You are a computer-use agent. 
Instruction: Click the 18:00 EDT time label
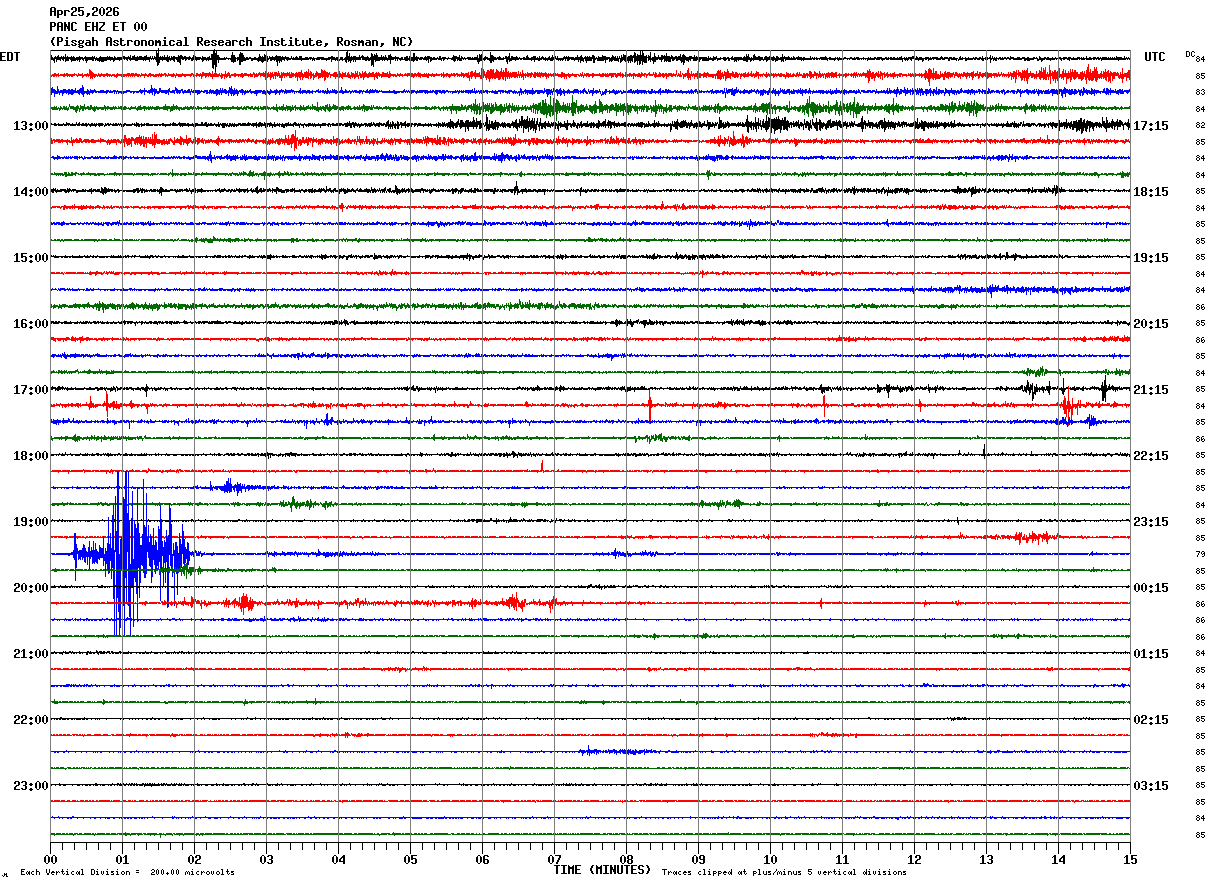[31, 456]
